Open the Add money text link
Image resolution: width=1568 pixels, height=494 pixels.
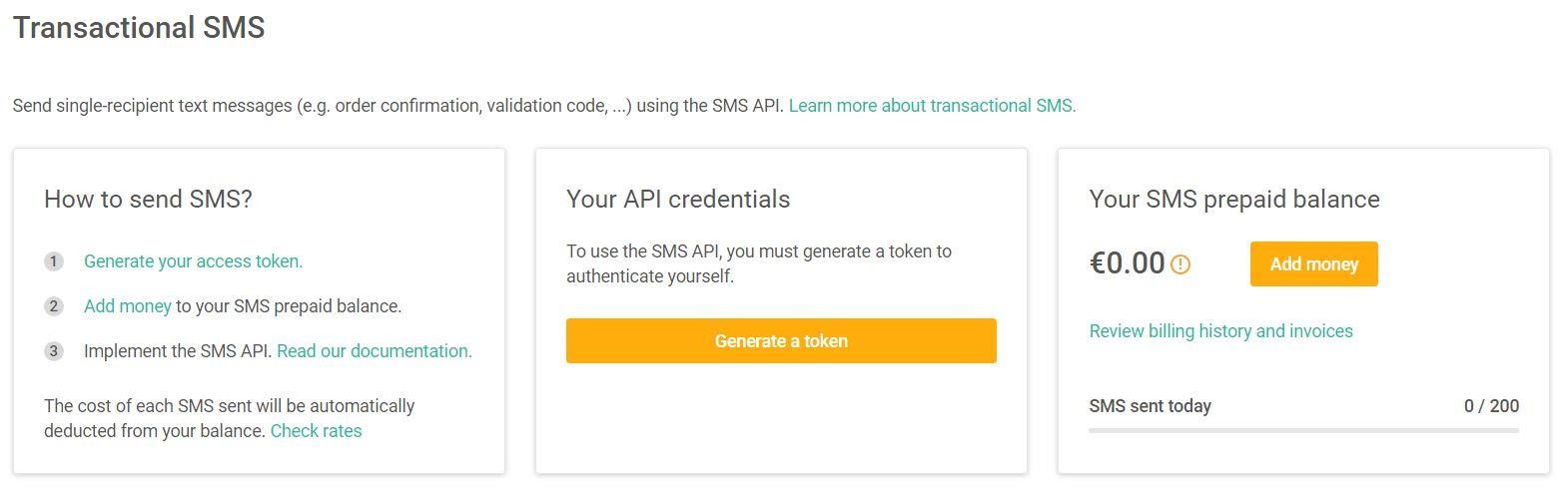(128, 306)
